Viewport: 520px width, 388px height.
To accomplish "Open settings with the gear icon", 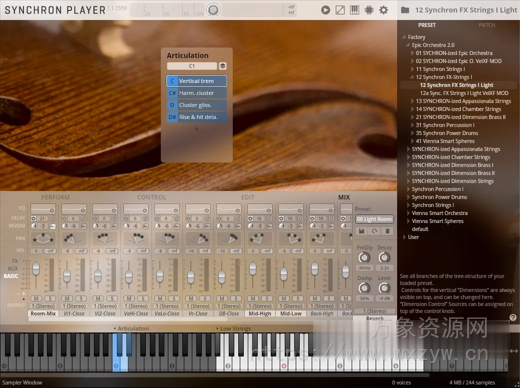I will click(x=384, y=10).
